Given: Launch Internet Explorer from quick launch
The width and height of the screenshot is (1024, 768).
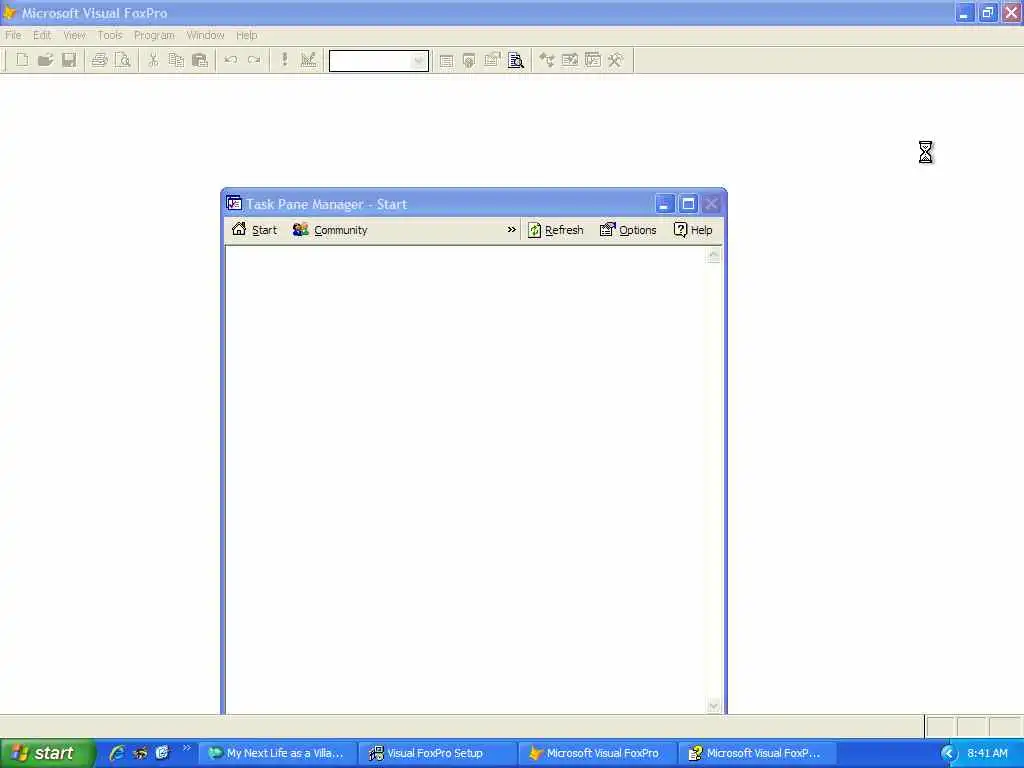Looking at the screenshot, I should coord(117,753).
